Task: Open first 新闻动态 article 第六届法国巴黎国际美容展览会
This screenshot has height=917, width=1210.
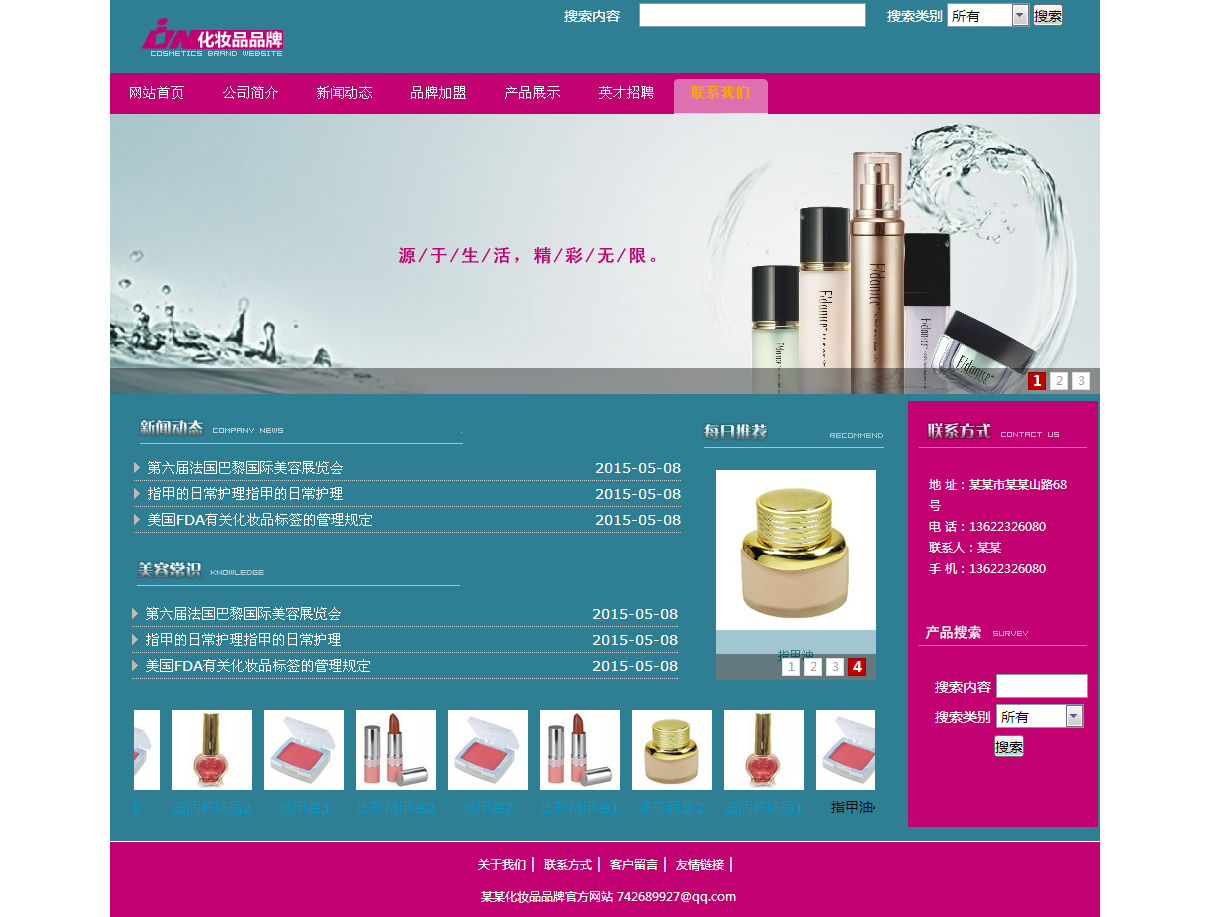Action: coord(246,468)
